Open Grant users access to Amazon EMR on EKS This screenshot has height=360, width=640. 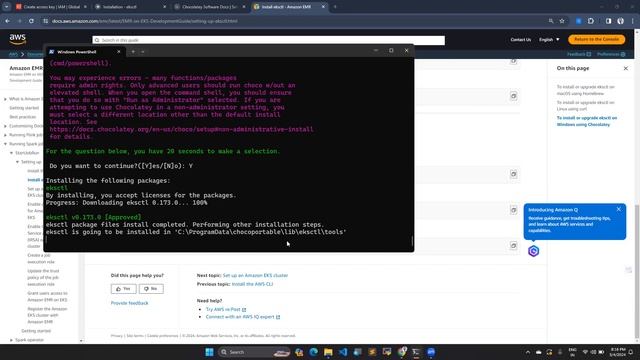click(x=47, y=296)
